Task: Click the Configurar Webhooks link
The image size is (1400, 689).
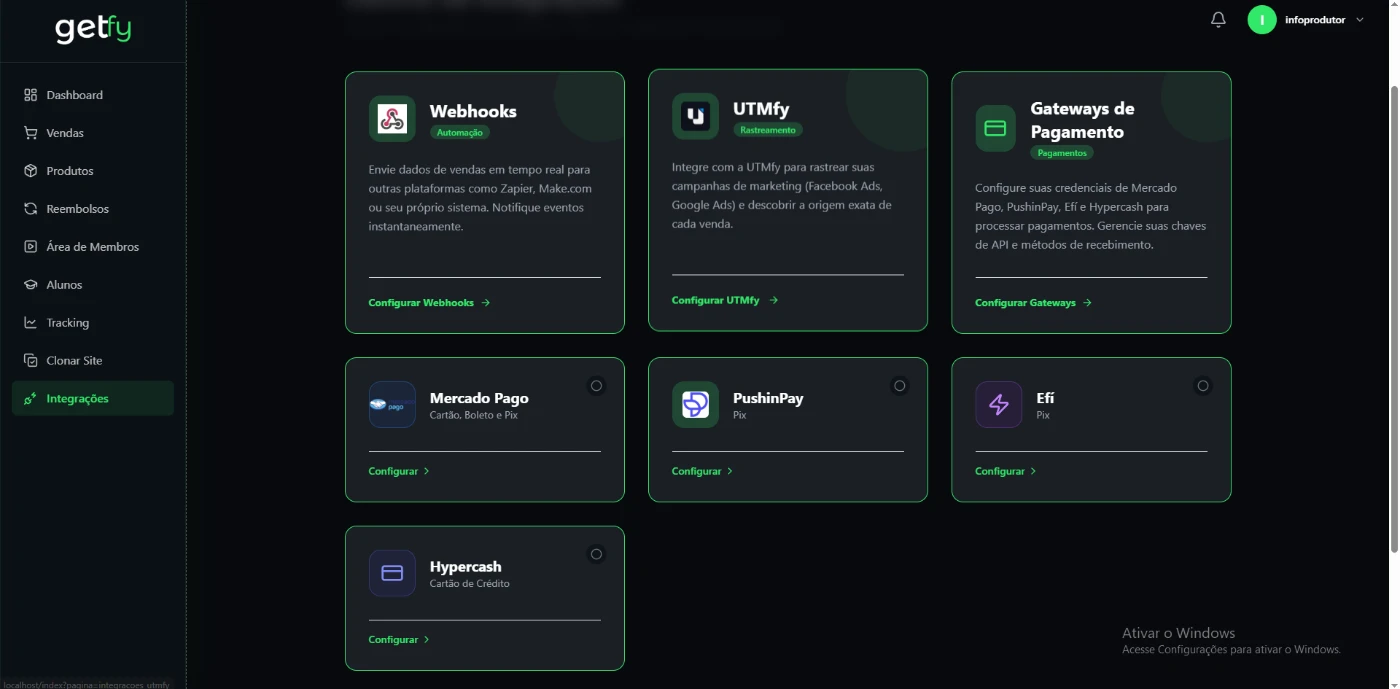Action: click(429, 303)
